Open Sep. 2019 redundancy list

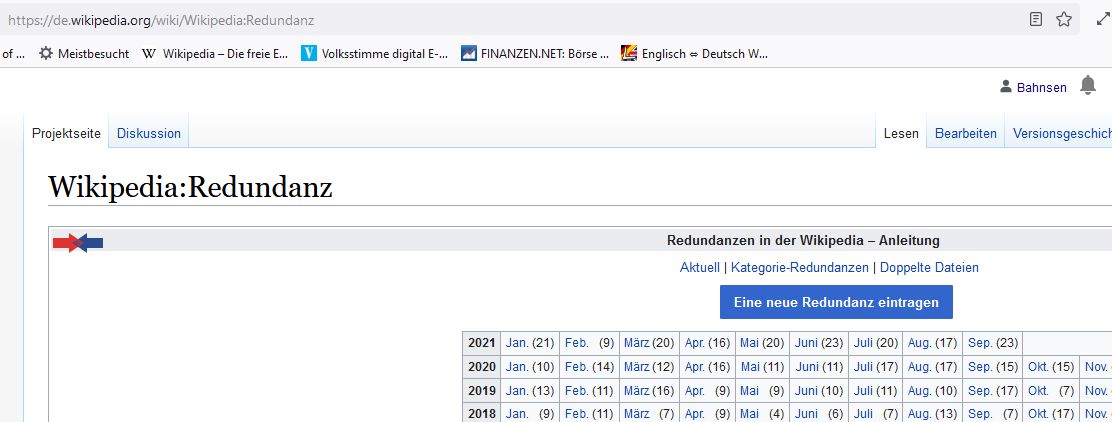coord(980,390)
